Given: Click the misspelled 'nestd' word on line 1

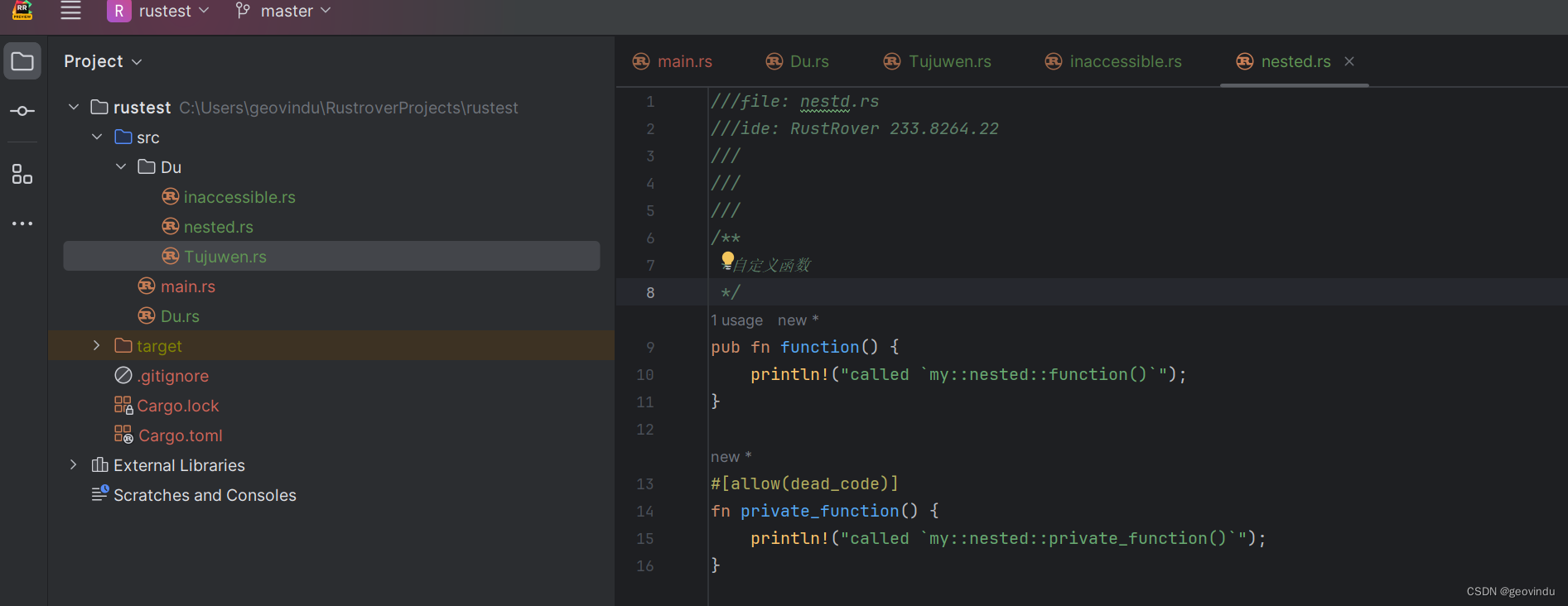Looking at the screenshot, I should coord(825,101).
